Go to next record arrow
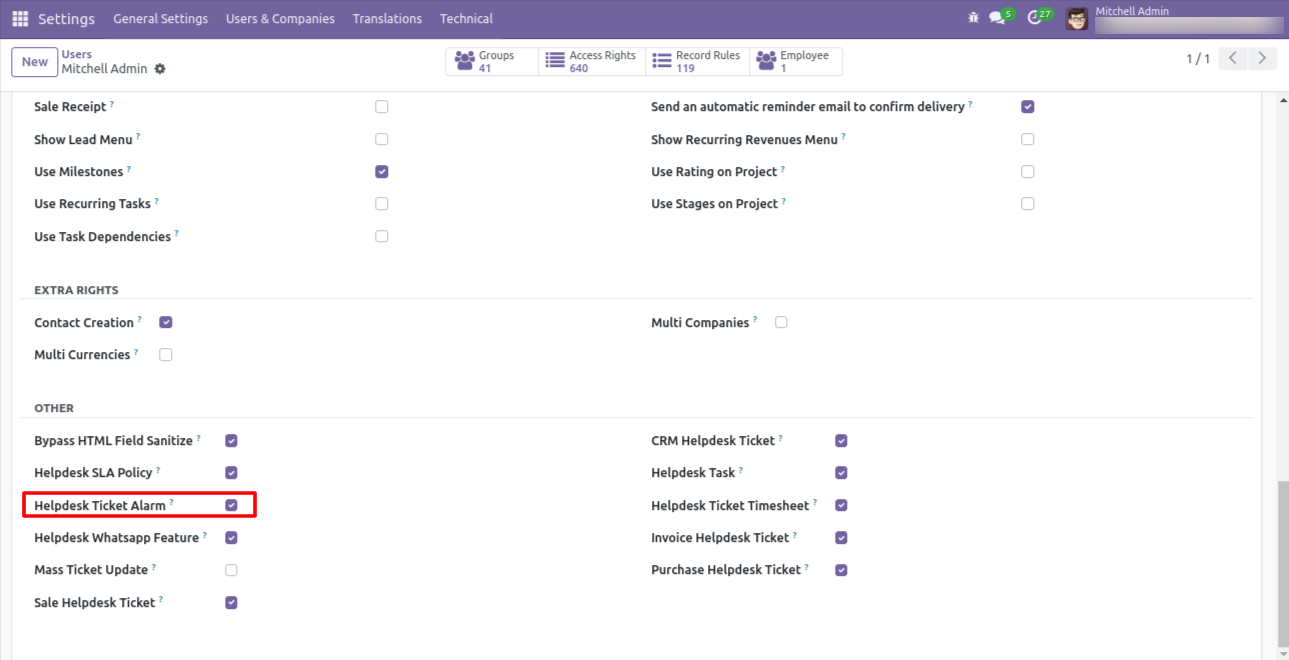 tap(1264, 59)
